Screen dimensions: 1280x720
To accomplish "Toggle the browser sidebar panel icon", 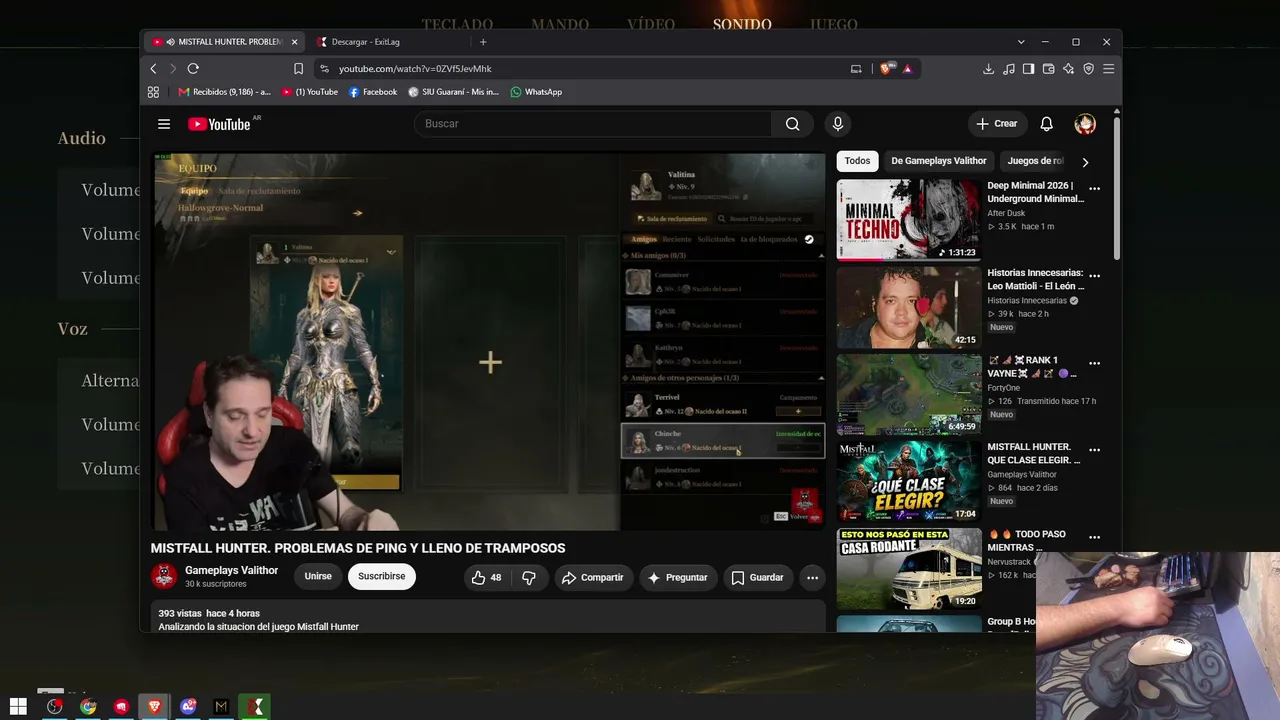I will (1028, 69).
